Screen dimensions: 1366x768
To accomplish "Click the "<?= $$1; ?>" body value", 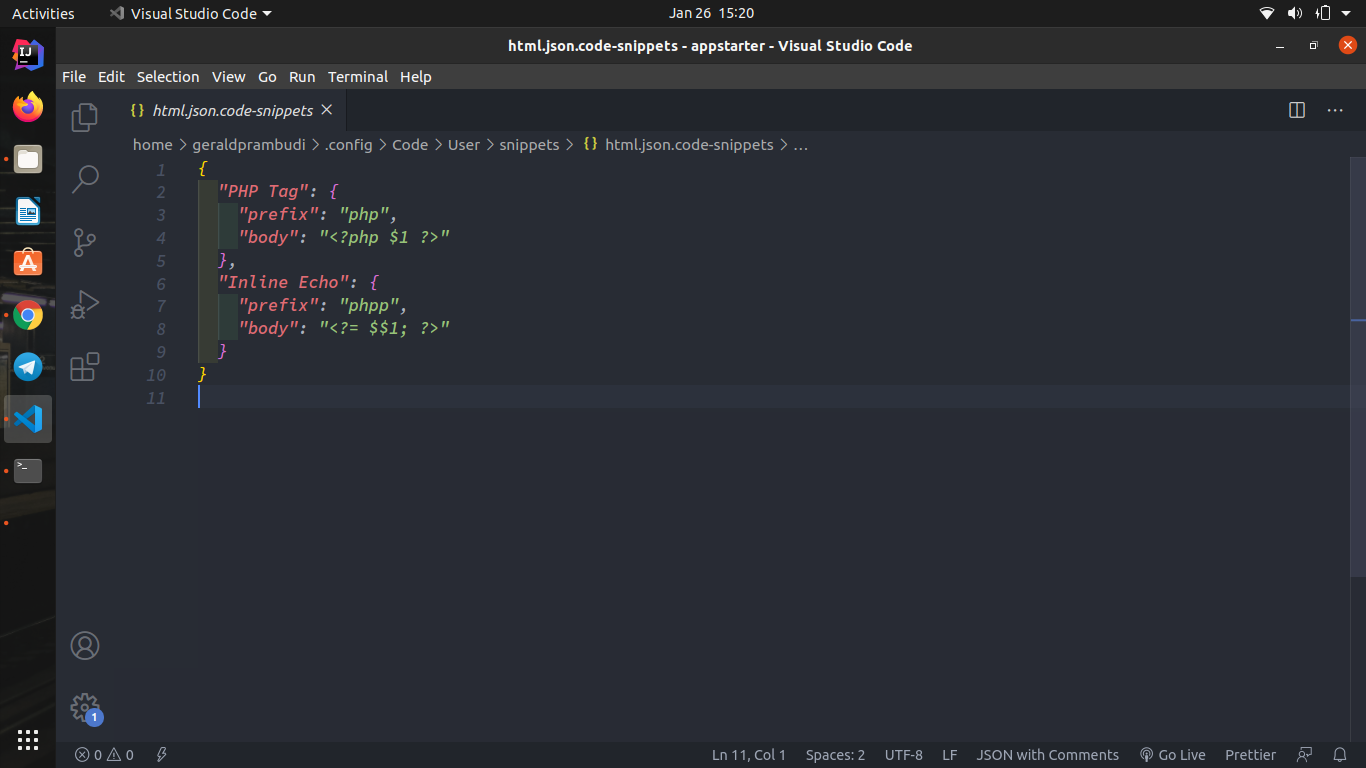I will [385, 329].
